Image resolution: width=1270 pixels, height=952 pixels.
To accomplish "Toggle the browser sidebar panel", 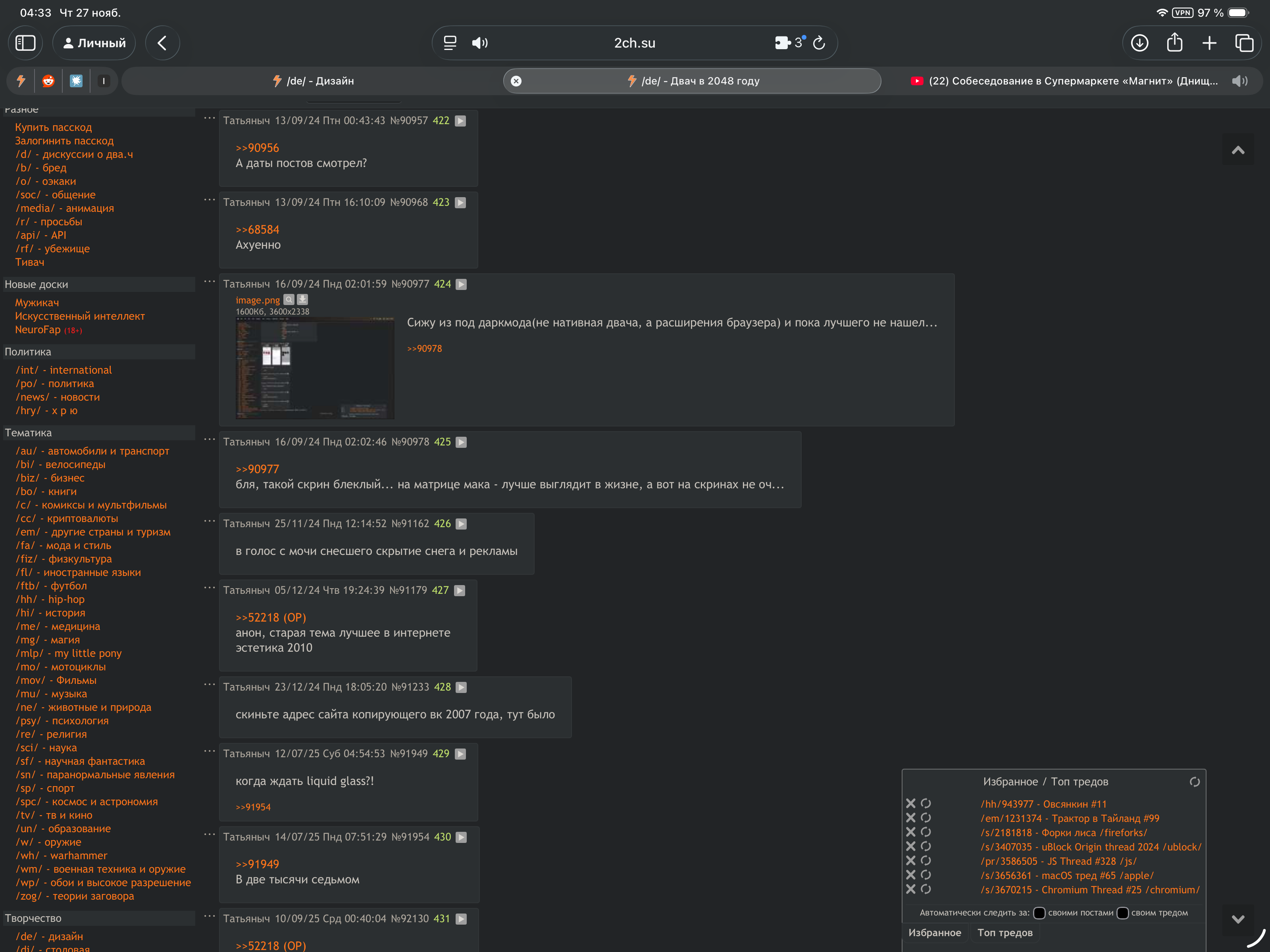I will tap(25, 43).
